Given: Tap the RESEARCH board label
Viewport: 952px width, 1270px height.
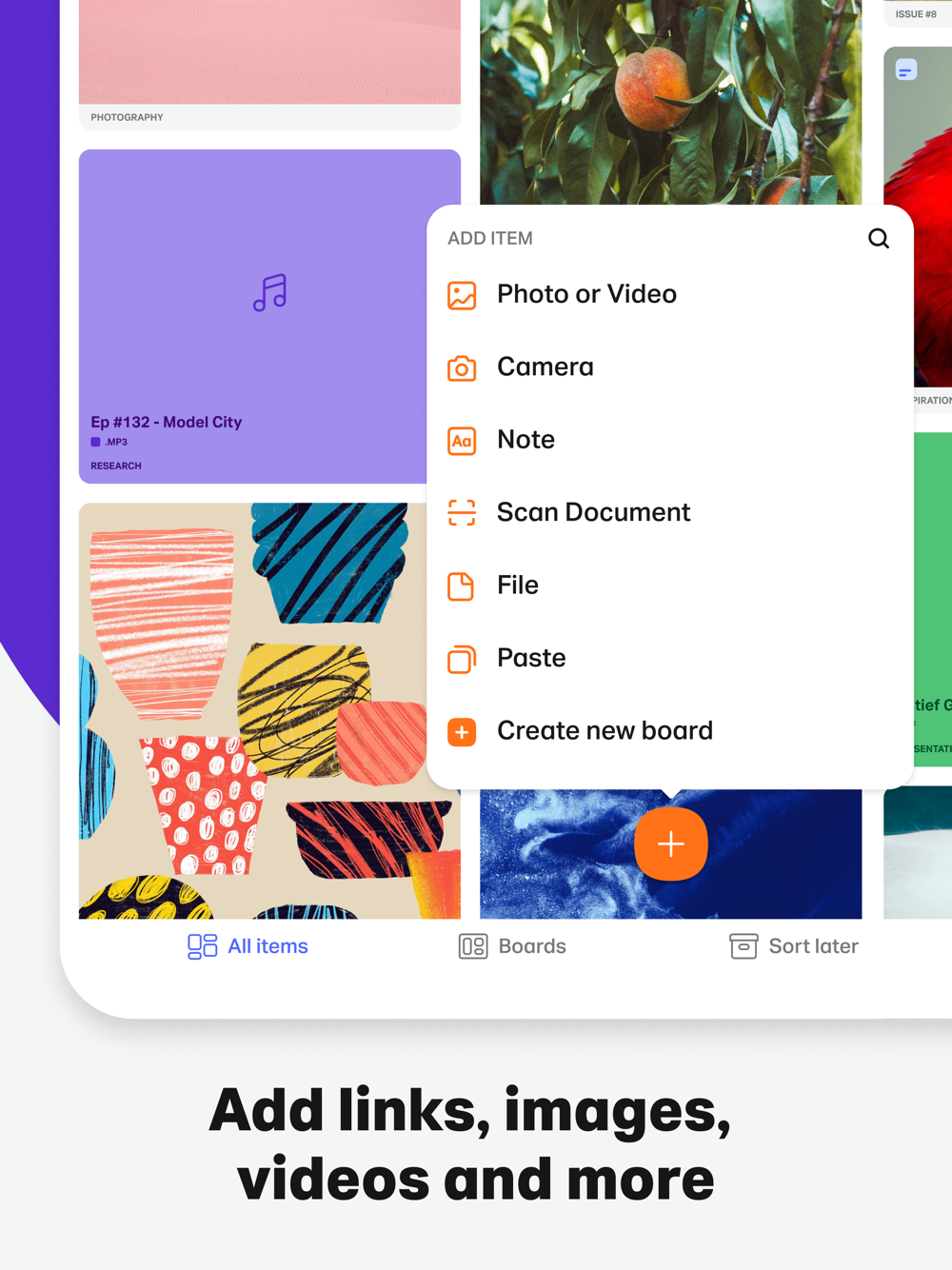Looking at the screenshot, I should (116, 466).
